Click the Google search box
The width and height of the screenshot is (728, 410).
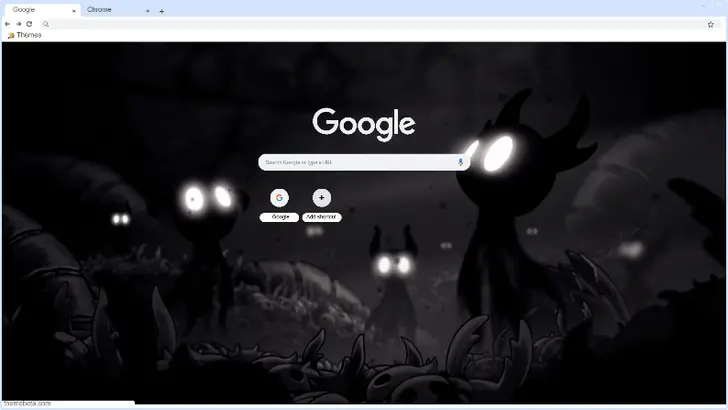pyautogui.click(x=364, y=162)
